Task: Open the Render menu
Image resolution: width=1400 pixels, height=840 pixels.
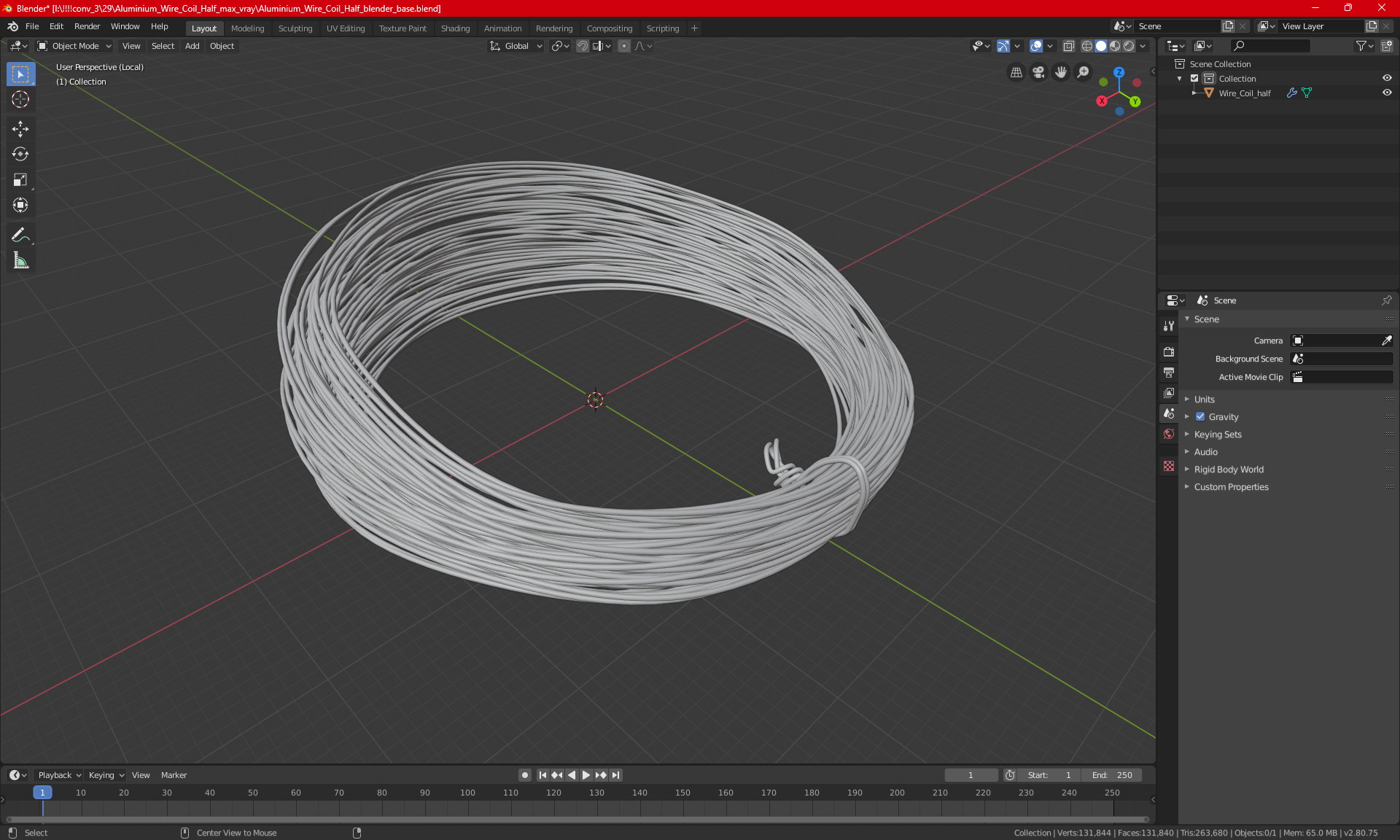Action: click(x=87, y=26)
